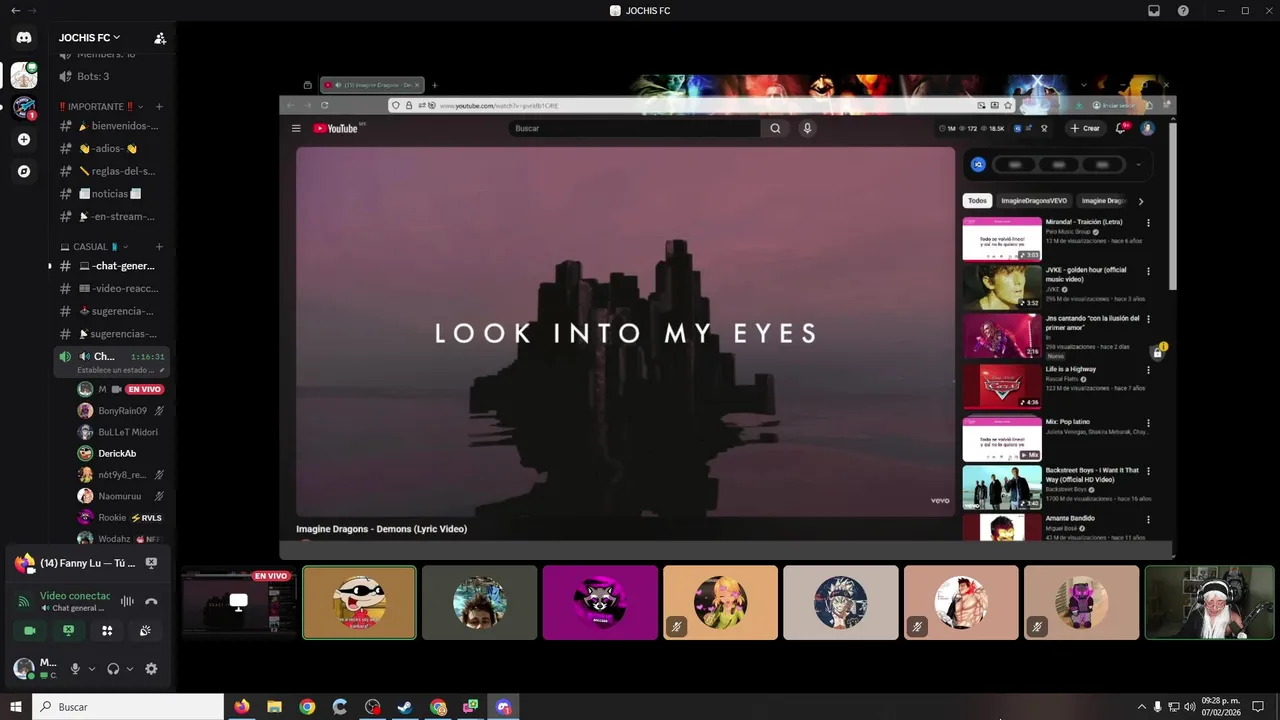The height and width of the screenshot is (720, 1280).
Task: Add a channel to the CASUAL category
Action: point(159,247)
